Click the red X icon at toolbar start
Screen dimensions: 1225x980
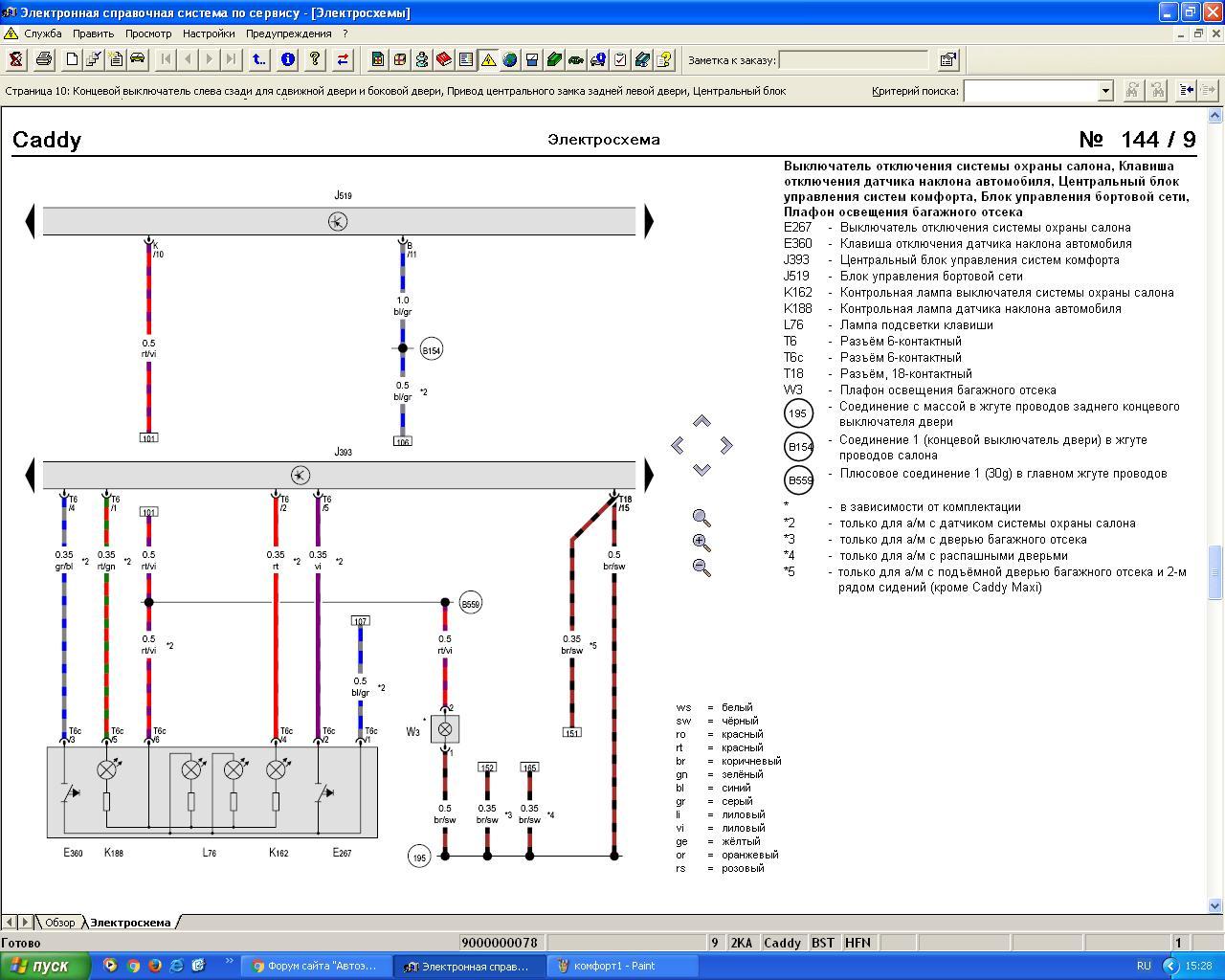(16, 59)
